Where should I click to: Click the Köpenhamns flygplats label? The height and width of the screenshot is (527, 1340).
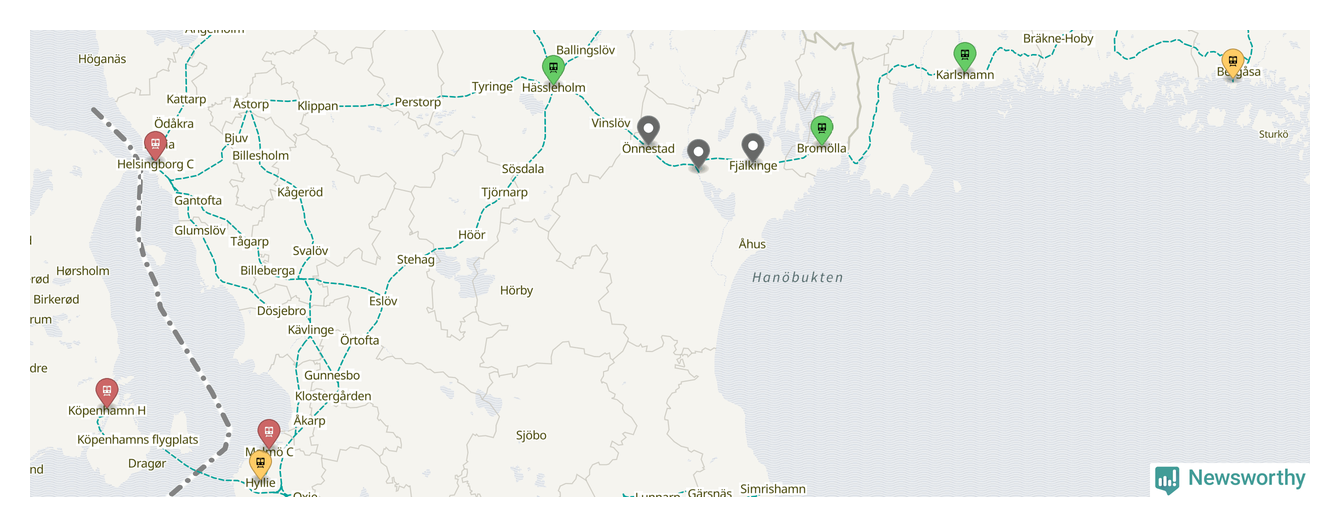pos(138,440)
